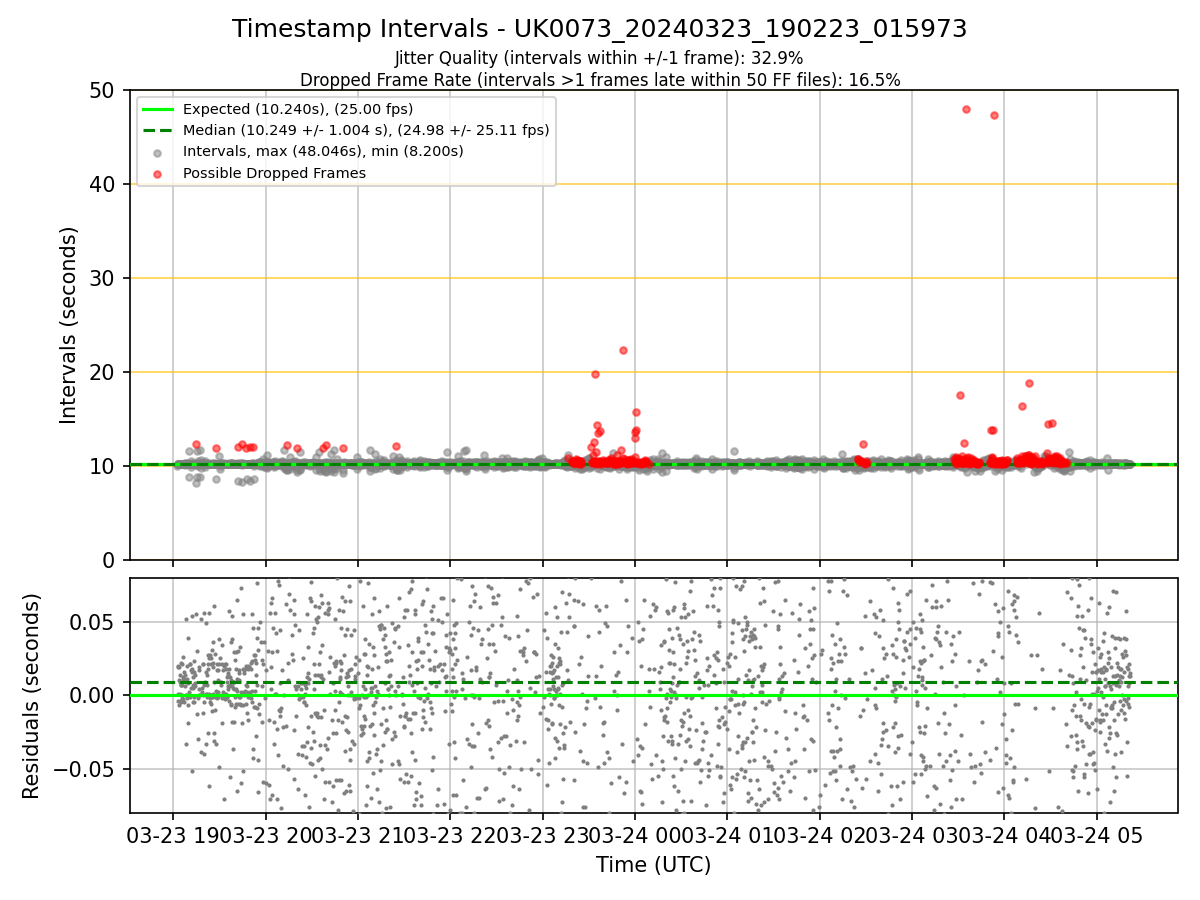This screenshot has width=1200, height=900.
Task: Click the "Time (UTC)" x-axis label
Action: tap(653, 865)
